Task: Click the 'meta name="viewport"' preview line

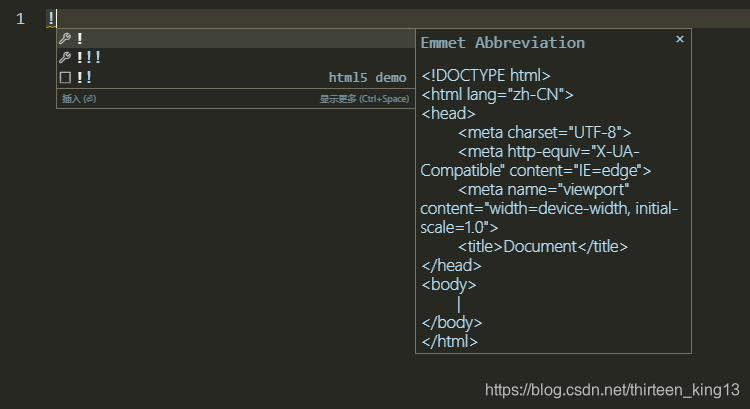Action: coord(543,189)
